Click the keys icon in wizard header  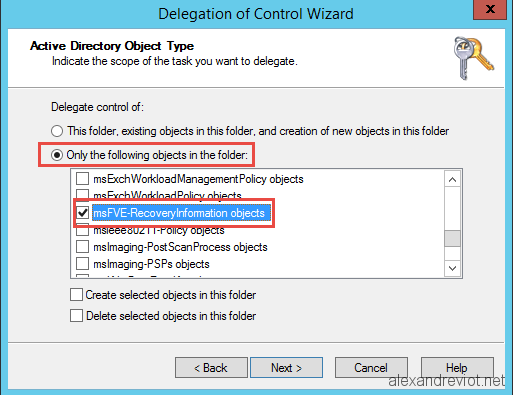[473, 58]
